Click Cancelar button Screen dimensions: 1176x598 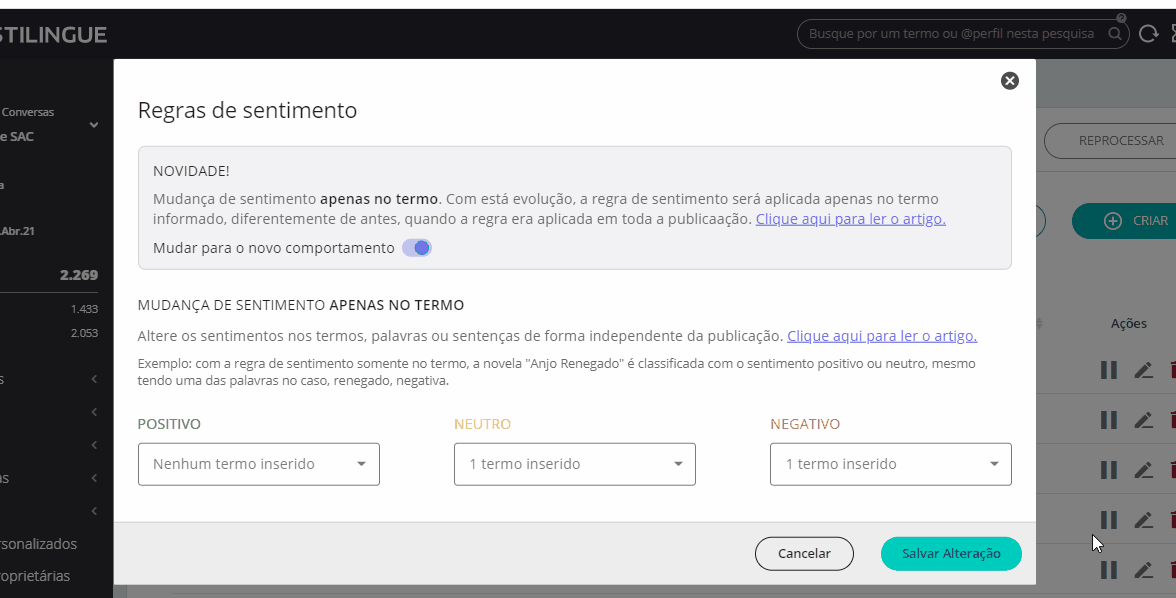pyautogui.click(x=804, y=553)
